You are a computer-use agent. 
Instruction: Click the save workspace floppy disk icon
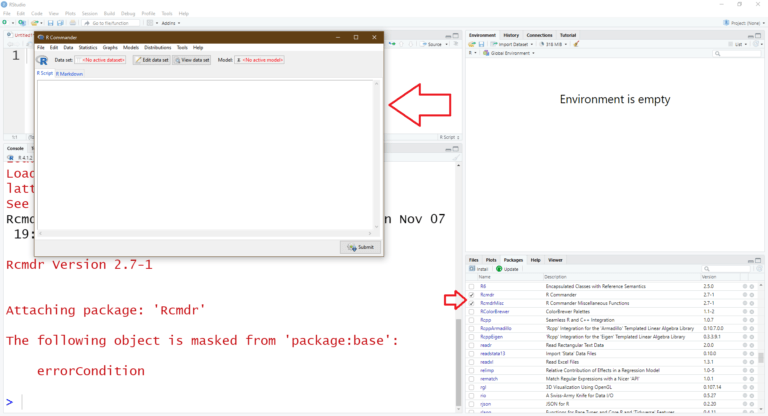coord(481,44)
